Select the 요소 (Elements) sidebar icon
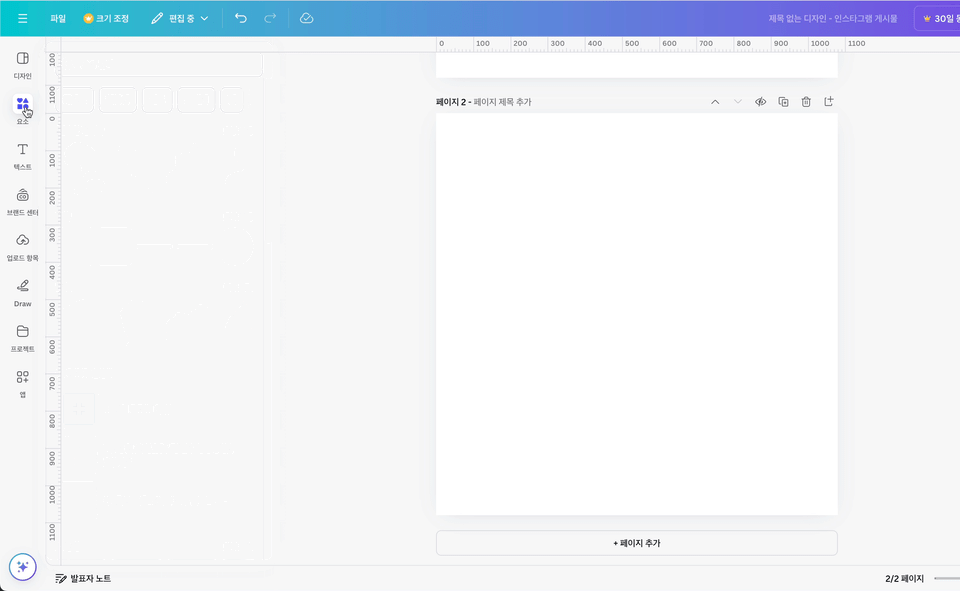The image size is (960, 591). (22, 110)
